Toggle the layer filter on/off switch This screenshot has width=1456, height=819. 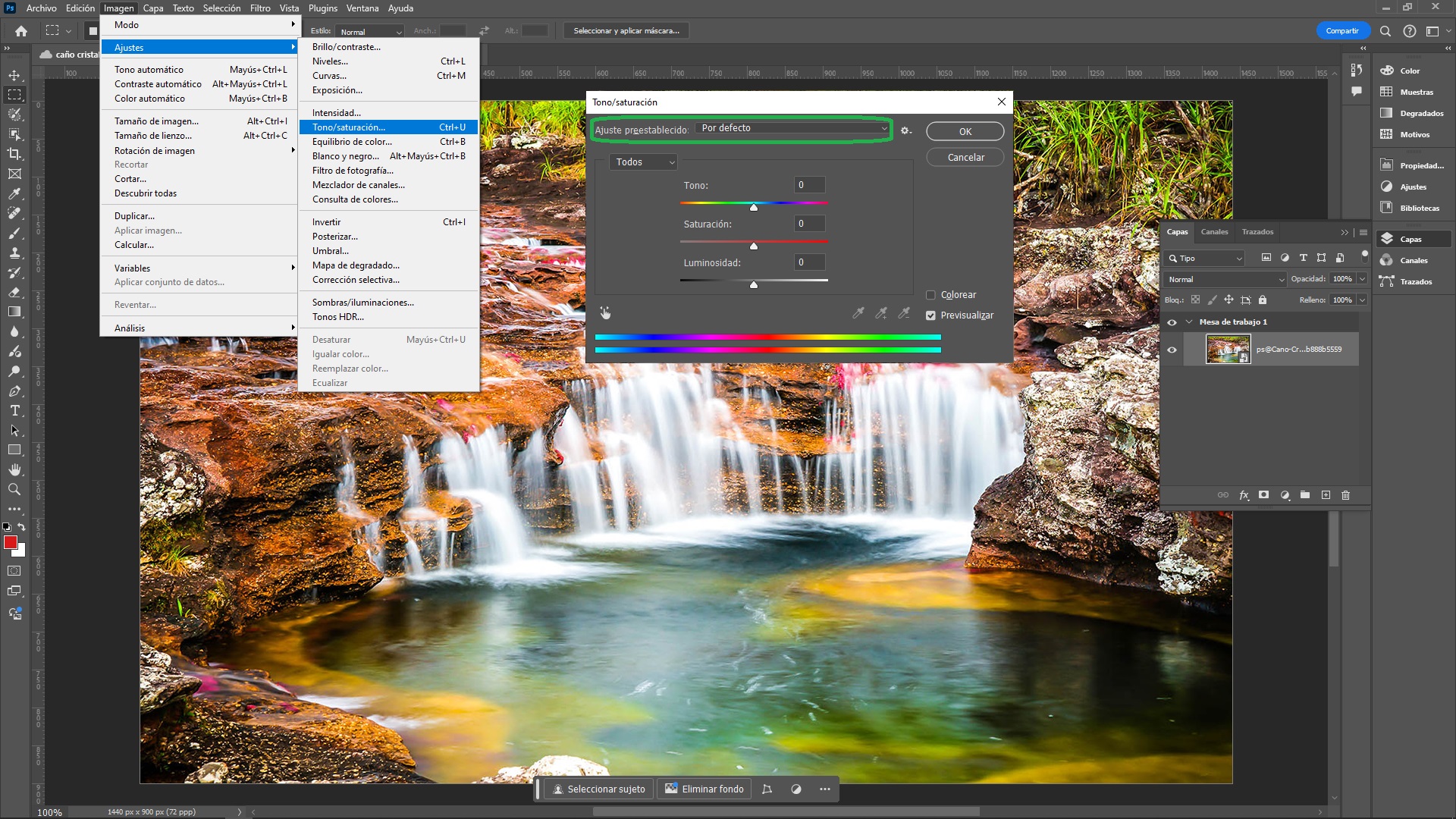coord(1364,256)
